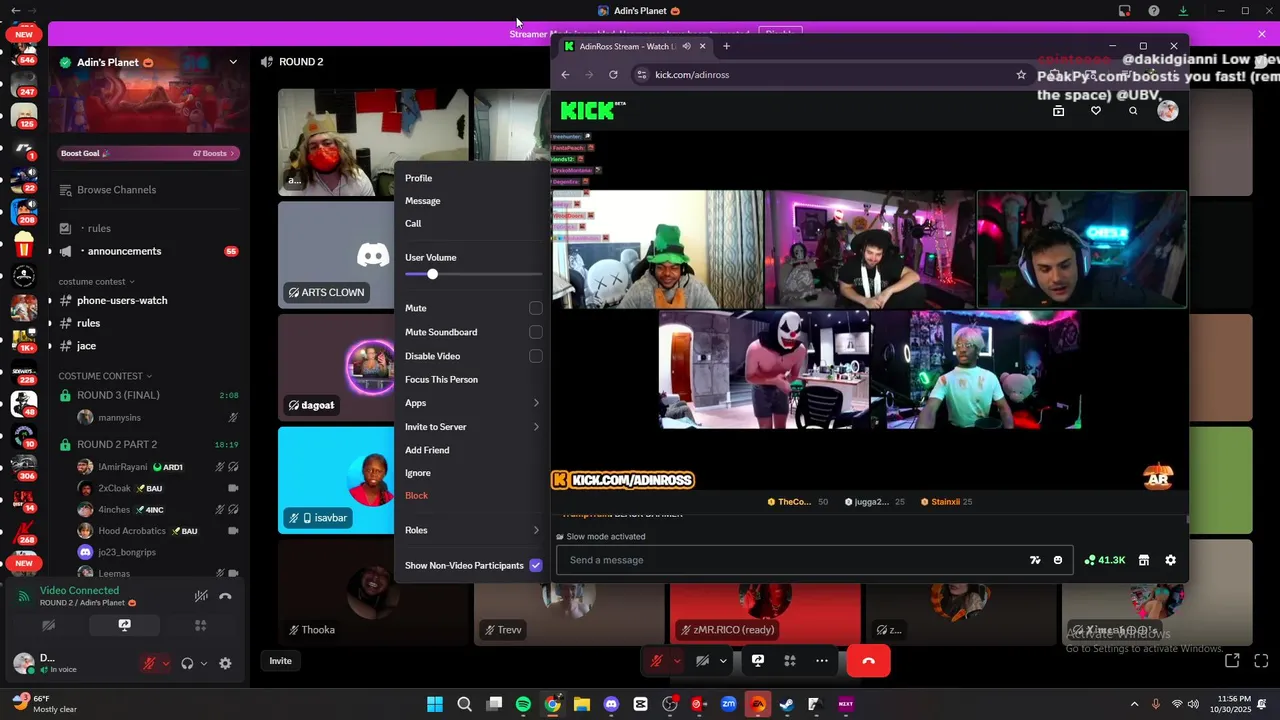Uncheck Show Non-Video Participants

[x=536, y=565]
